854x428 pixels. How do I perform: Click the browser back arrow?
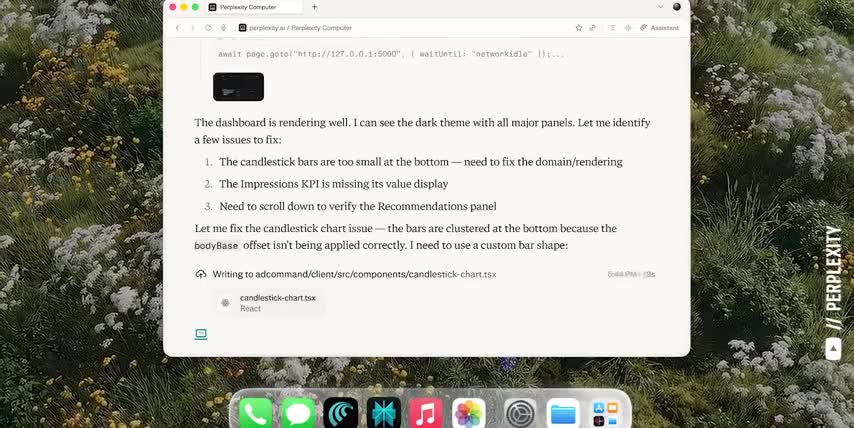pyautogui.click(x=178, y=28)
